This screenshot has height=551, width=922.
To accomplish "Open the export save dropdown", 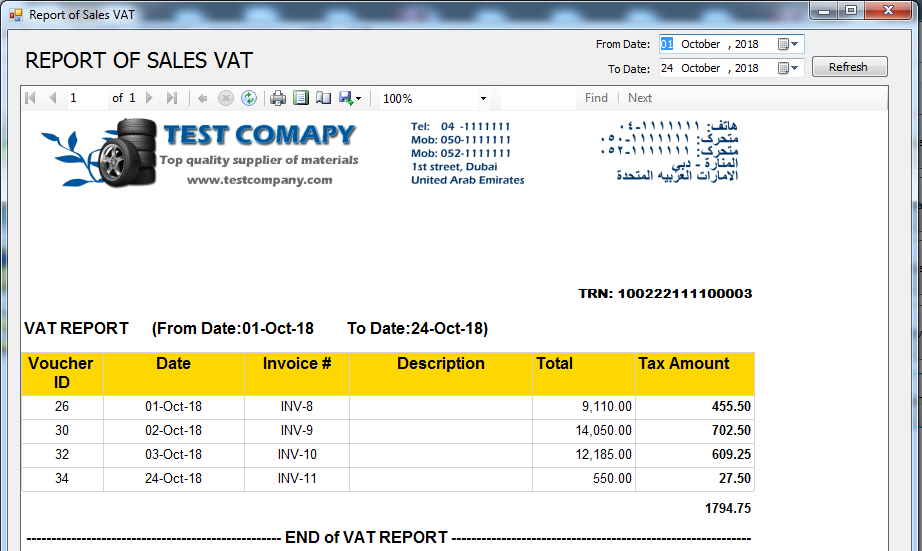I will coord(350,98).
